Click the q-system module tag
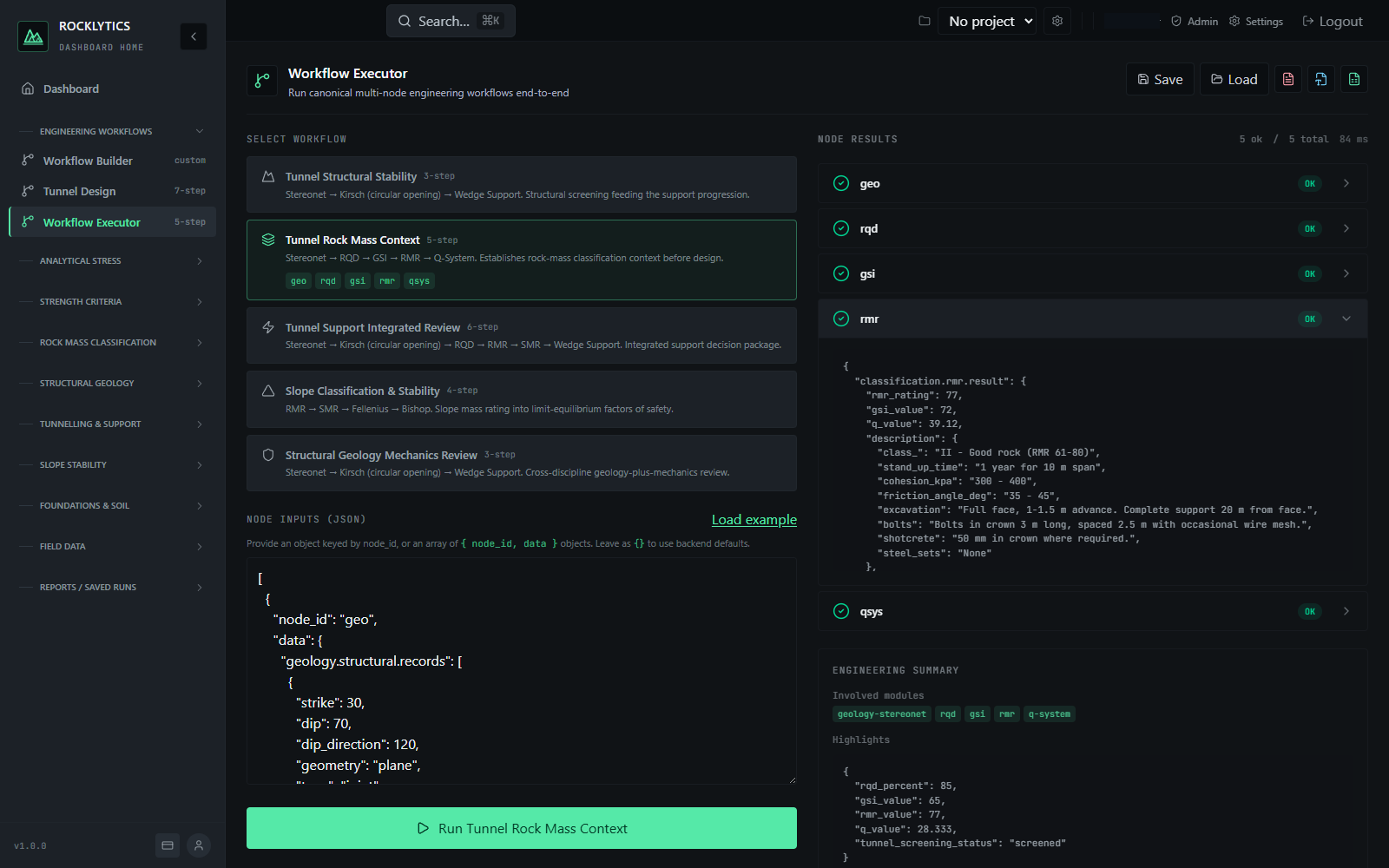 [1050, 713]
